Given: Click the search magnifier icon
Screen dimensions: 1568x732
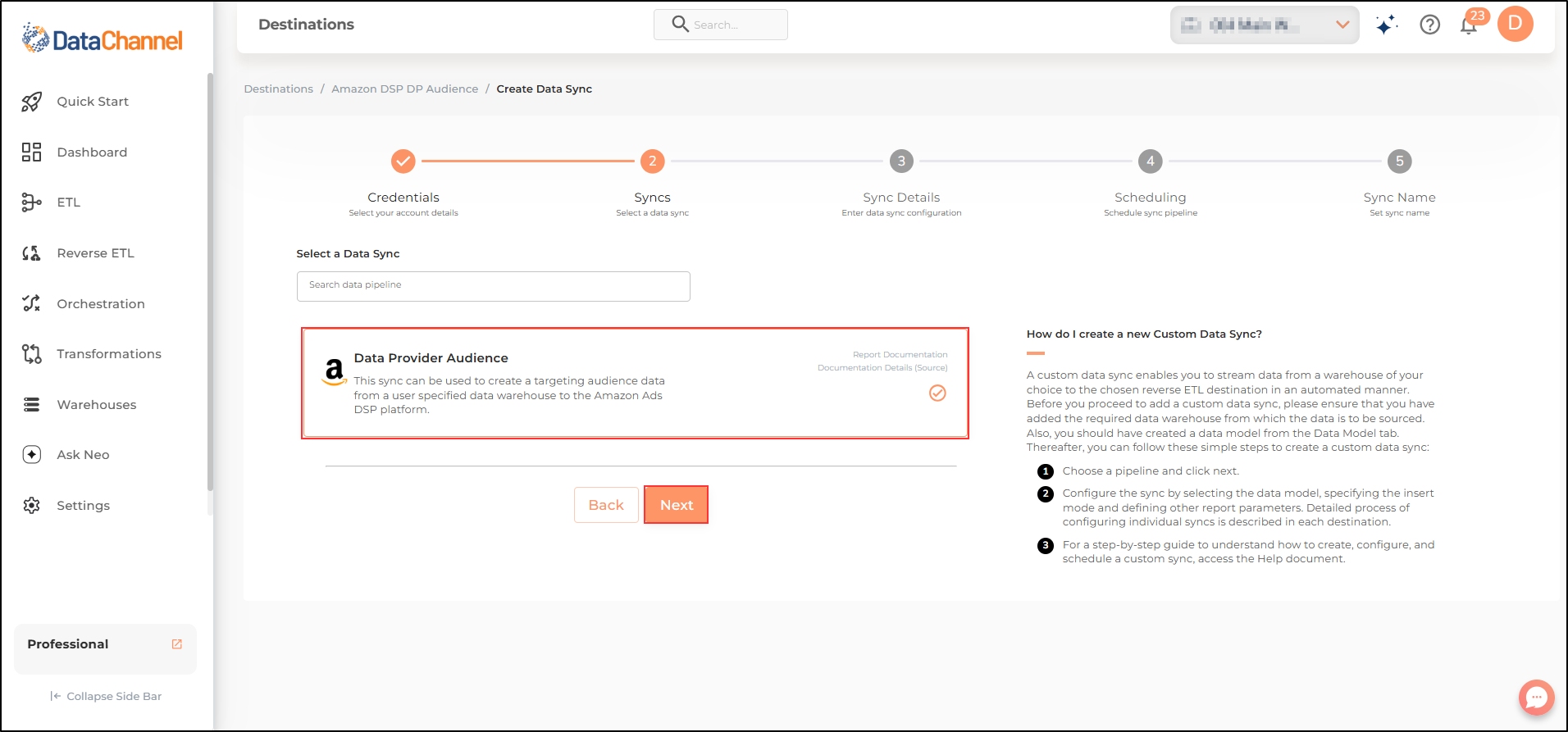Looking at the screenshot, I should pos(680,24).
